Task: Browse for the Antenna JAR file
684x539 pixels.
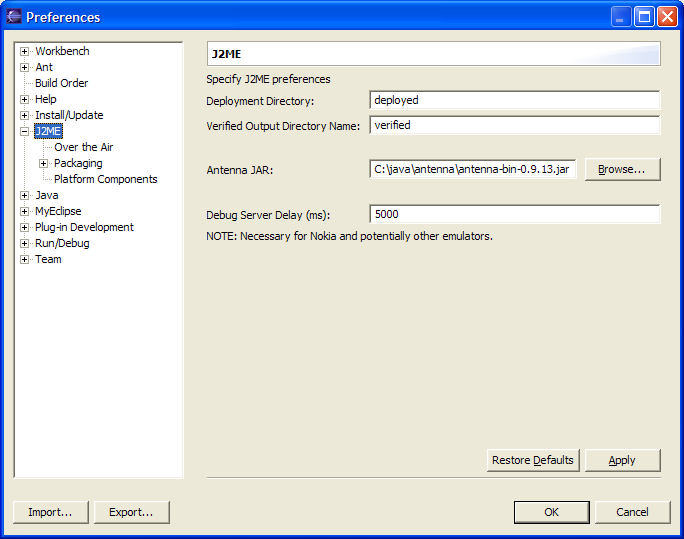Action: (x=622, y=169)
